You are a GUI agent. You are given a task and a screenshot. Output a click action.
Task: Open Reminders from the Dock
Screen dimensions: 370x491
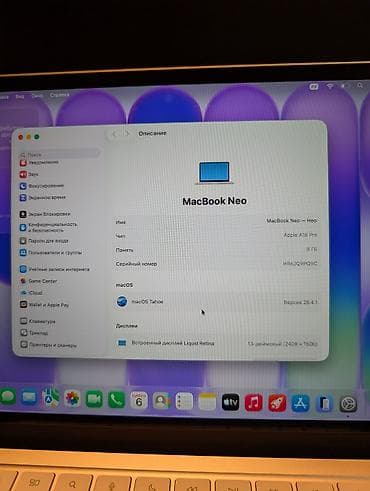184,401
